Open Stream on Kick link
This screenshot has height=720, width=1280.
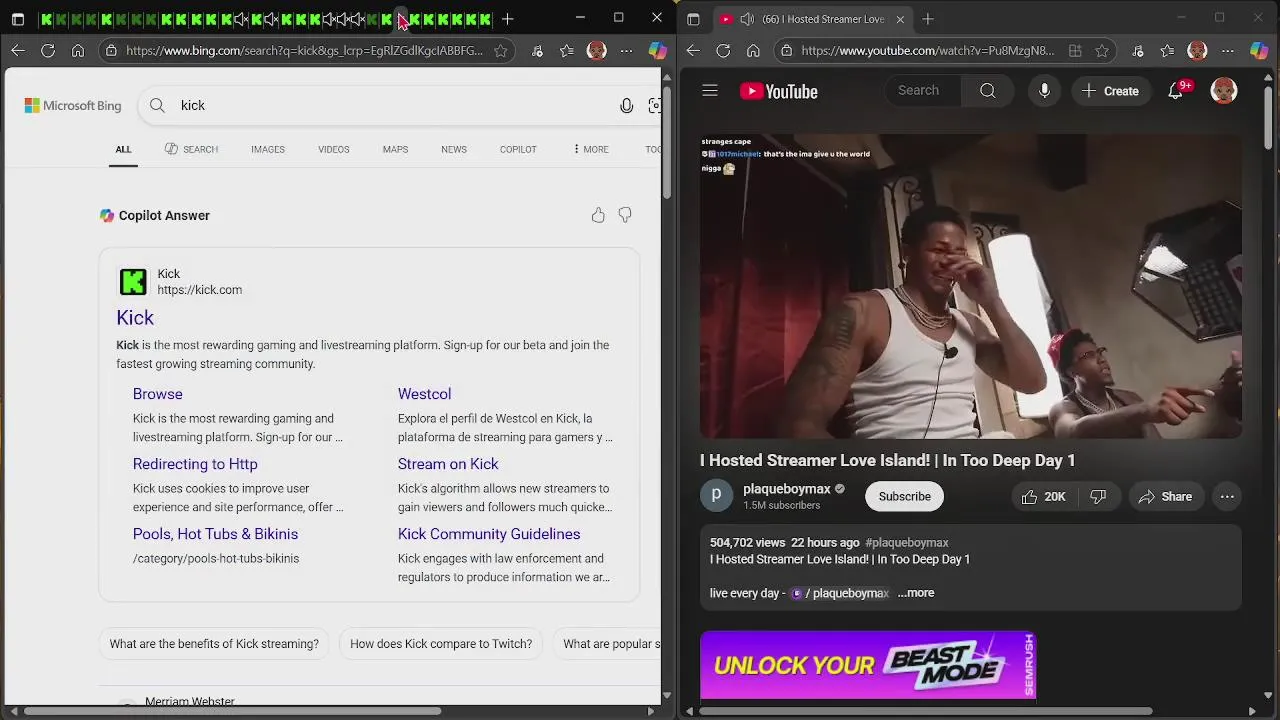tap(448, 464)
